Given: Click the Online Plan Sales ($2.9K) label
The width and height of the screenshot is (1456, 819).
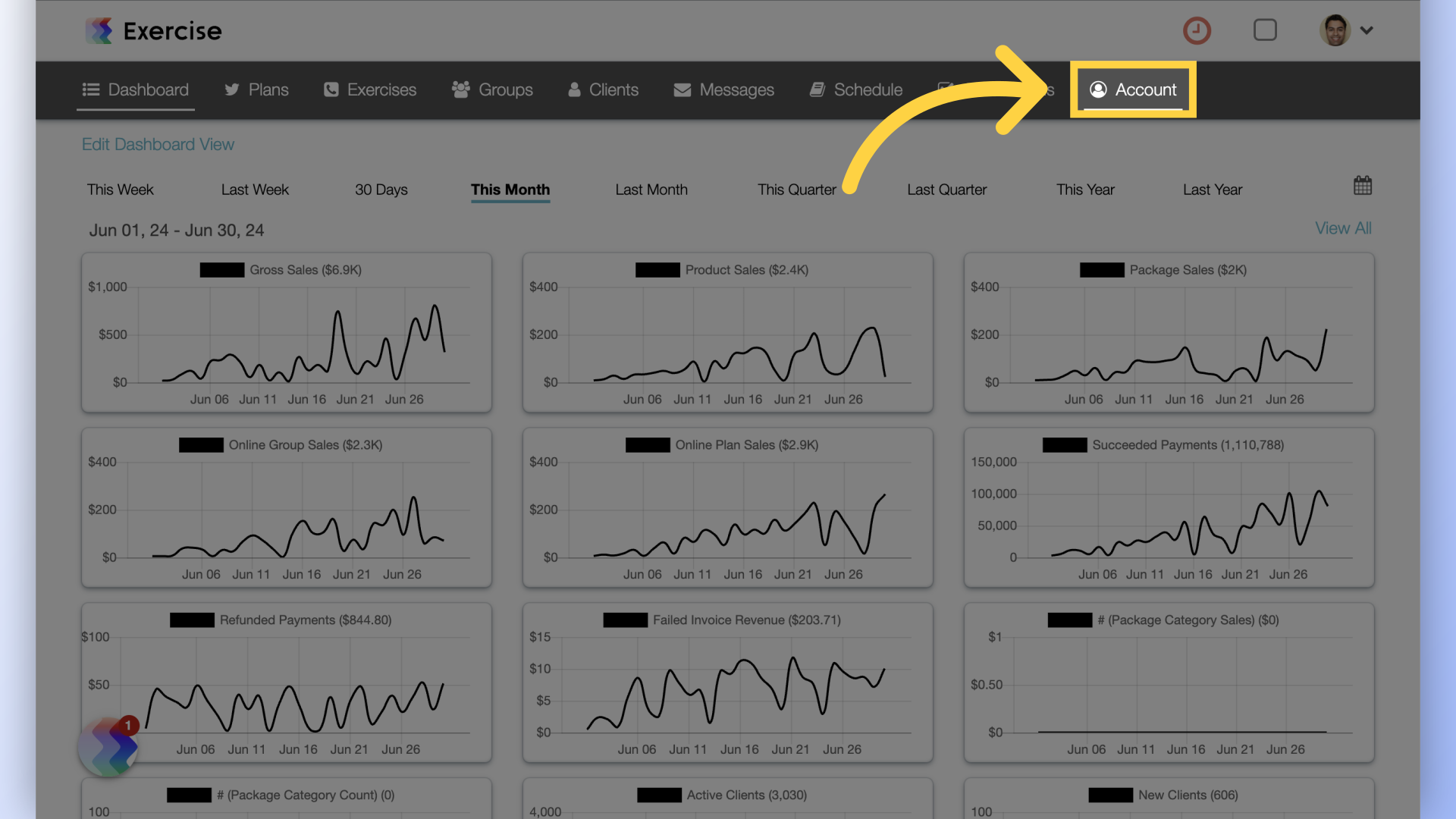Looking at the screenshot, I should (747, 445).
